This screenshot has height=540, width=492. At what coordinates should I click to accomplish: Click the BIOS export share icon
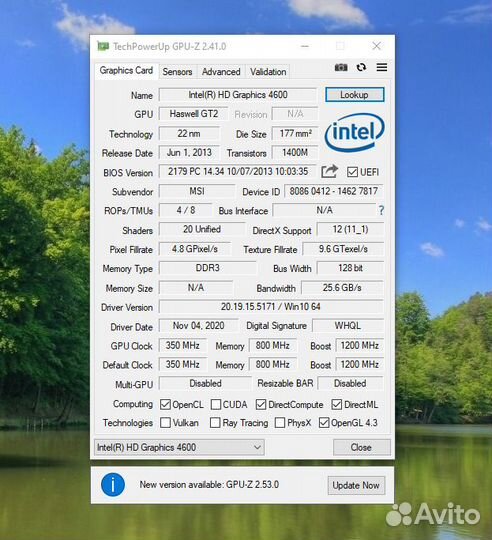329,172
